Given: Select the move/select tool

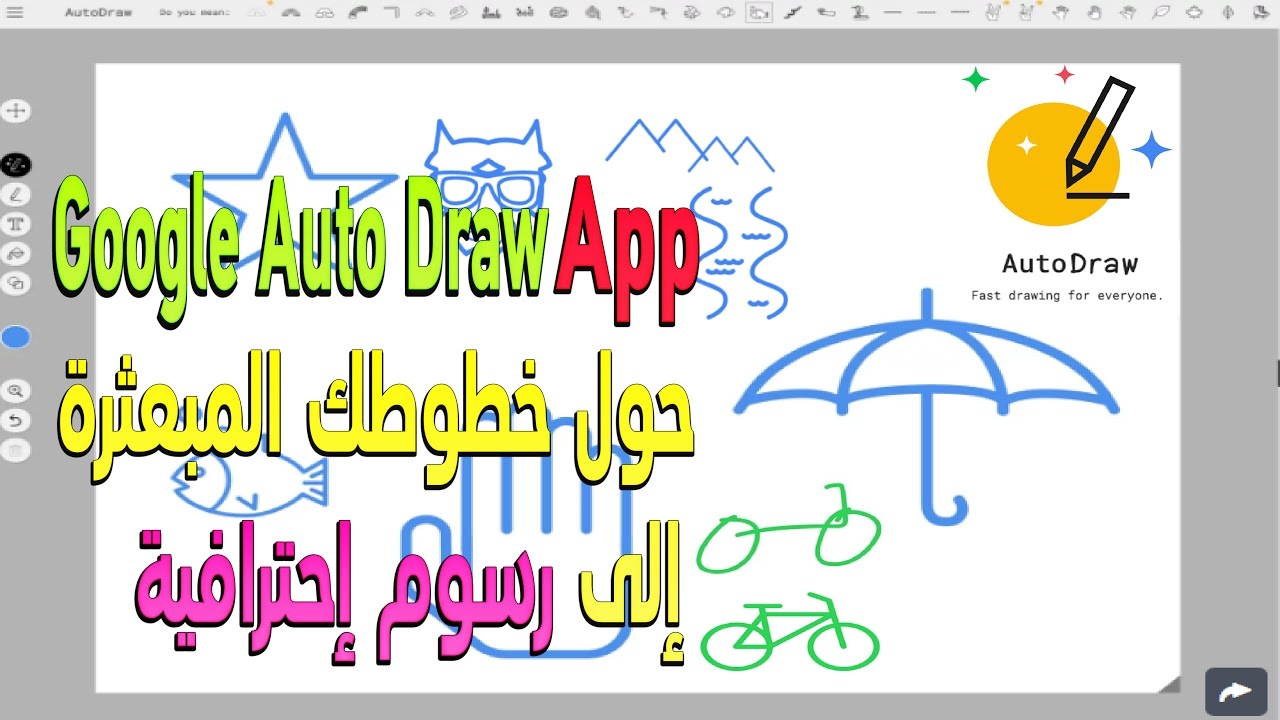Looking at the screenshot, I should tap(16, 111).
